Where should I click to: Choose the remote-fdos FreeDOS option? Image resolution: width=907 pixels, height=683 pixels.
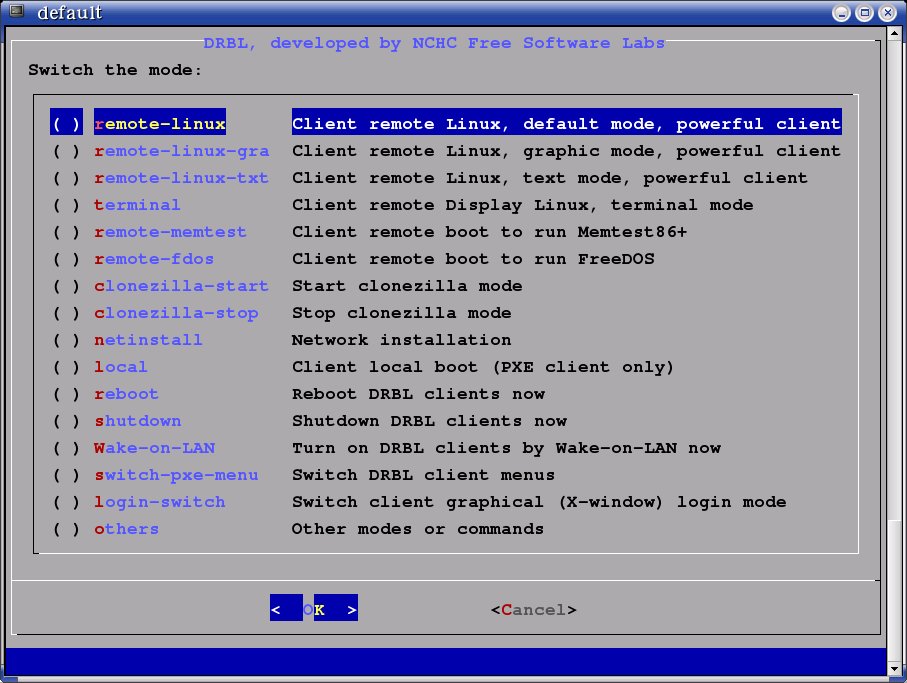pyautogui.click(x=66, y=259)
